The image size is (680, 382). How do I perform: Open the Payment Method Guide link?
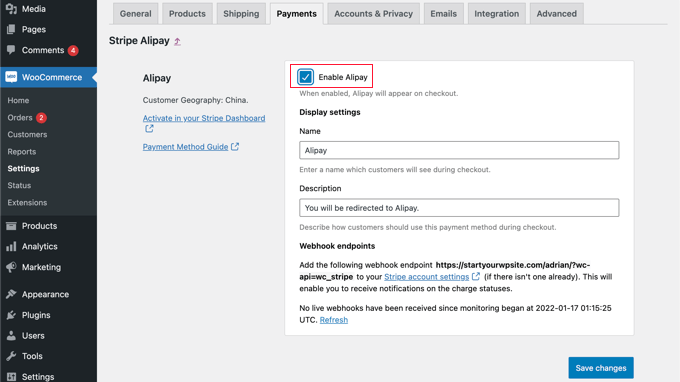(186, 147)
